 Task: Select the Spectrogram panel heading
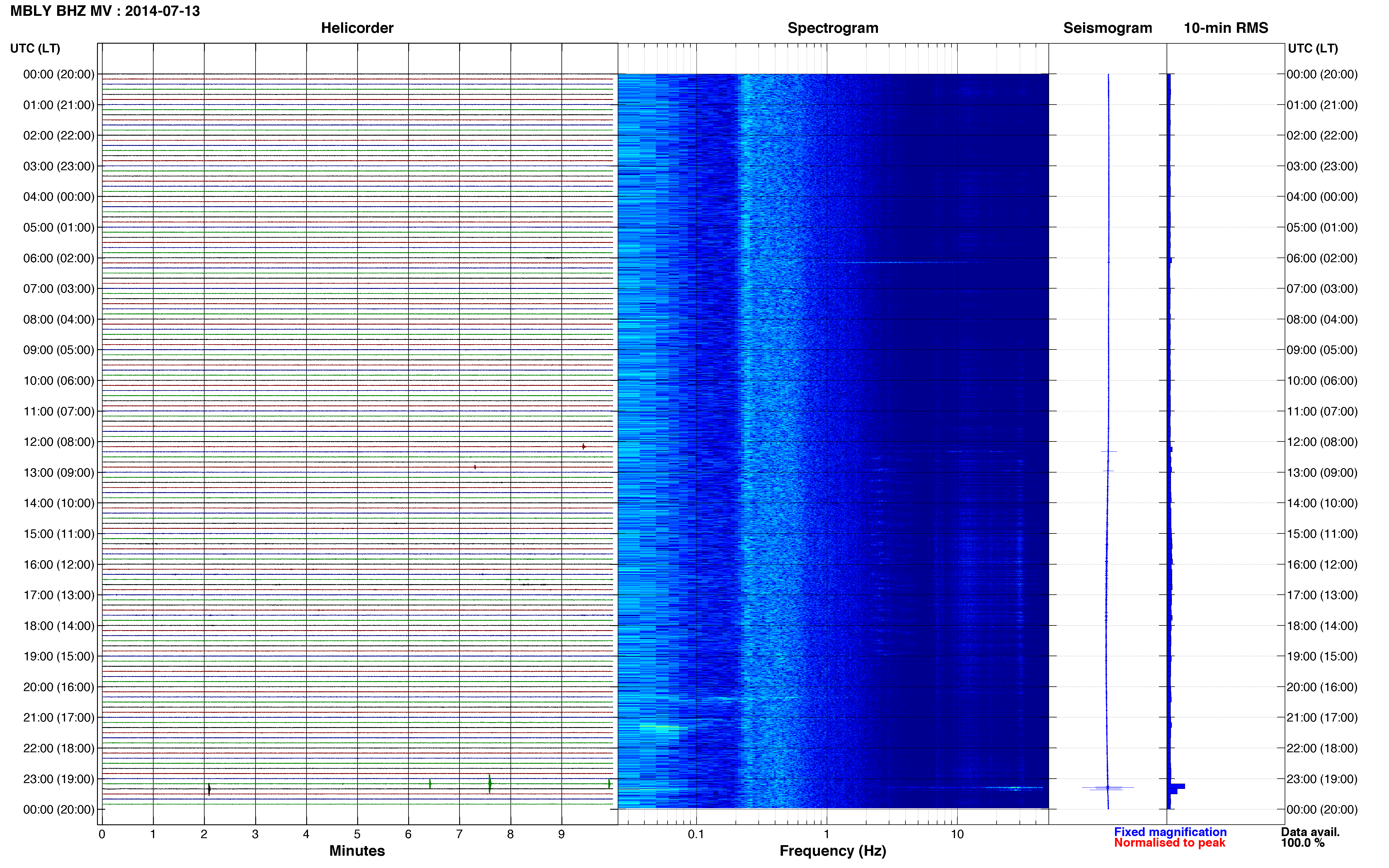[833, 28]
